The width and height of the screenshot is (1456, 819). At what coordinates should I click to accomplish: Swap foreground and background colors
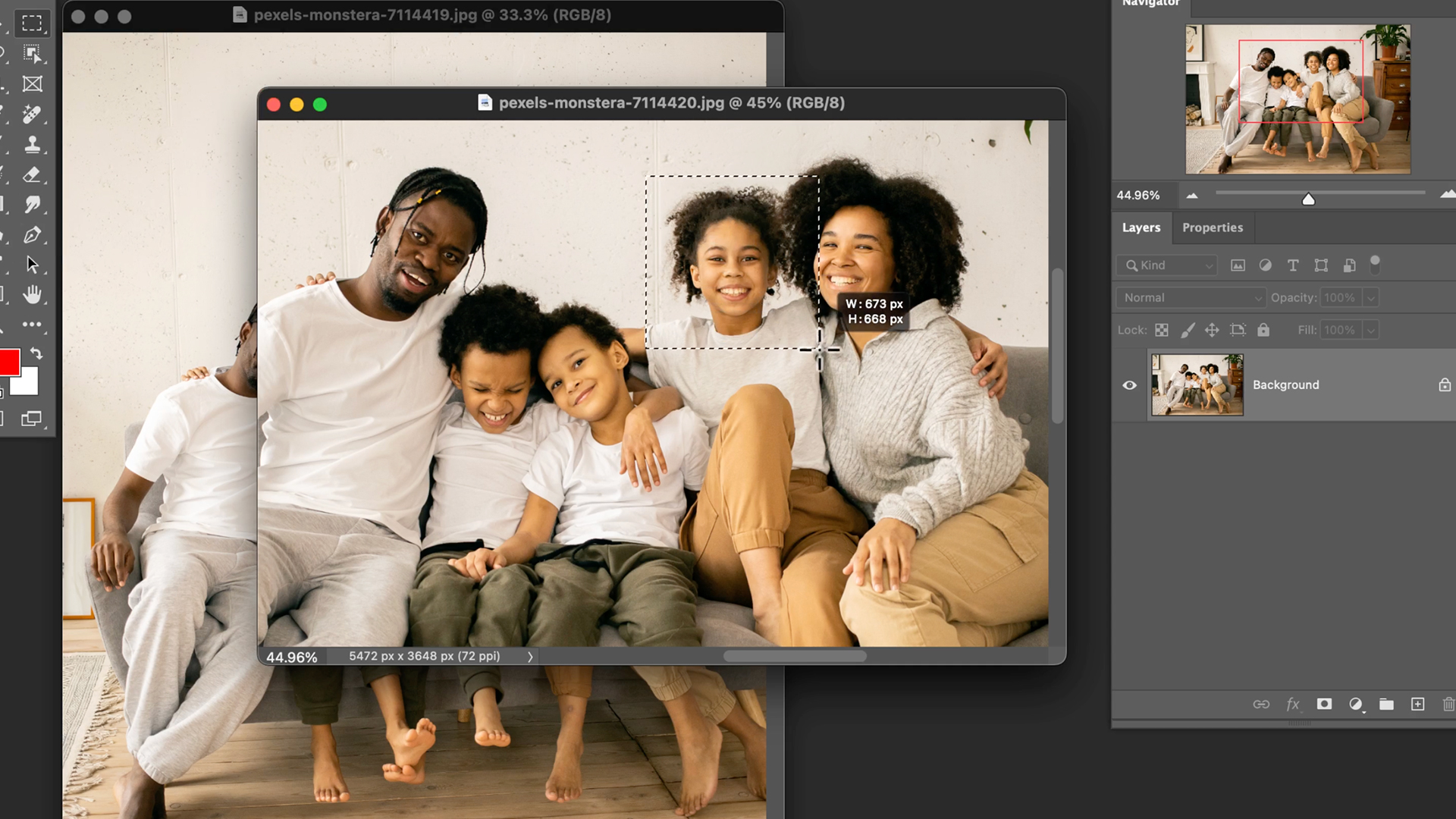point(36,353)
